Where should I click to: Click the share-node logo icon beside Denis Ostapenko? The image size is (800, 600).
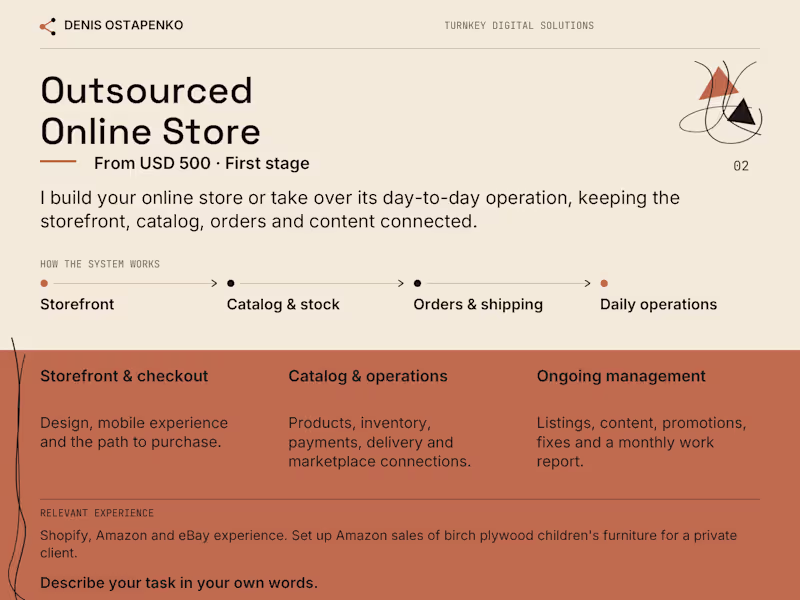pos(47,27)
